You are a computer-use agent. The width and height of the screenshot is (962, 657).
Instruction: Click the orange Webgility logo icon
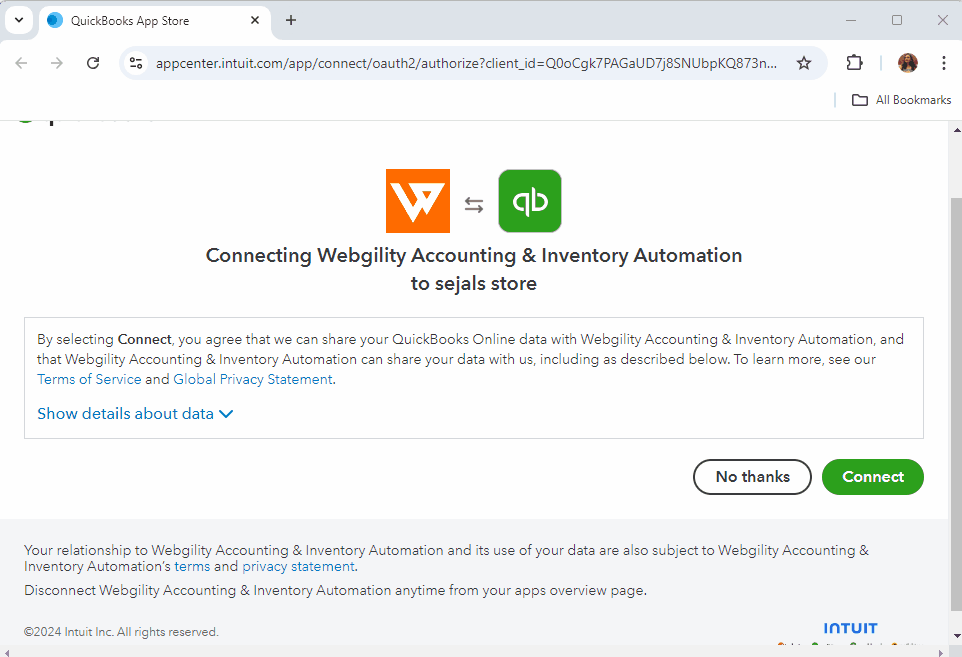[x=418, y=201]
